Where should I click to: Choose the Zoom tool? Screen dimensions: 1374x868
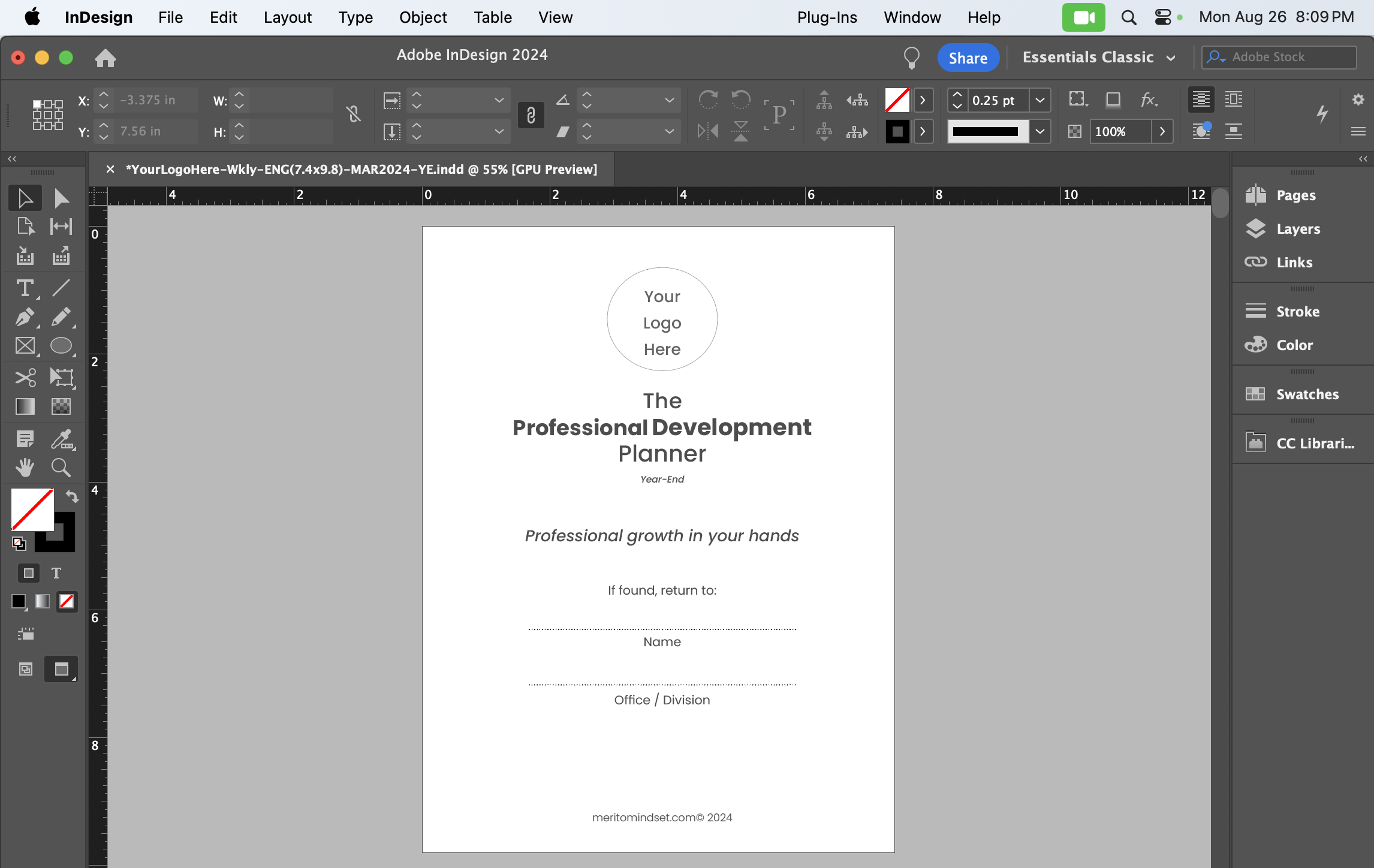coord(61,468)
